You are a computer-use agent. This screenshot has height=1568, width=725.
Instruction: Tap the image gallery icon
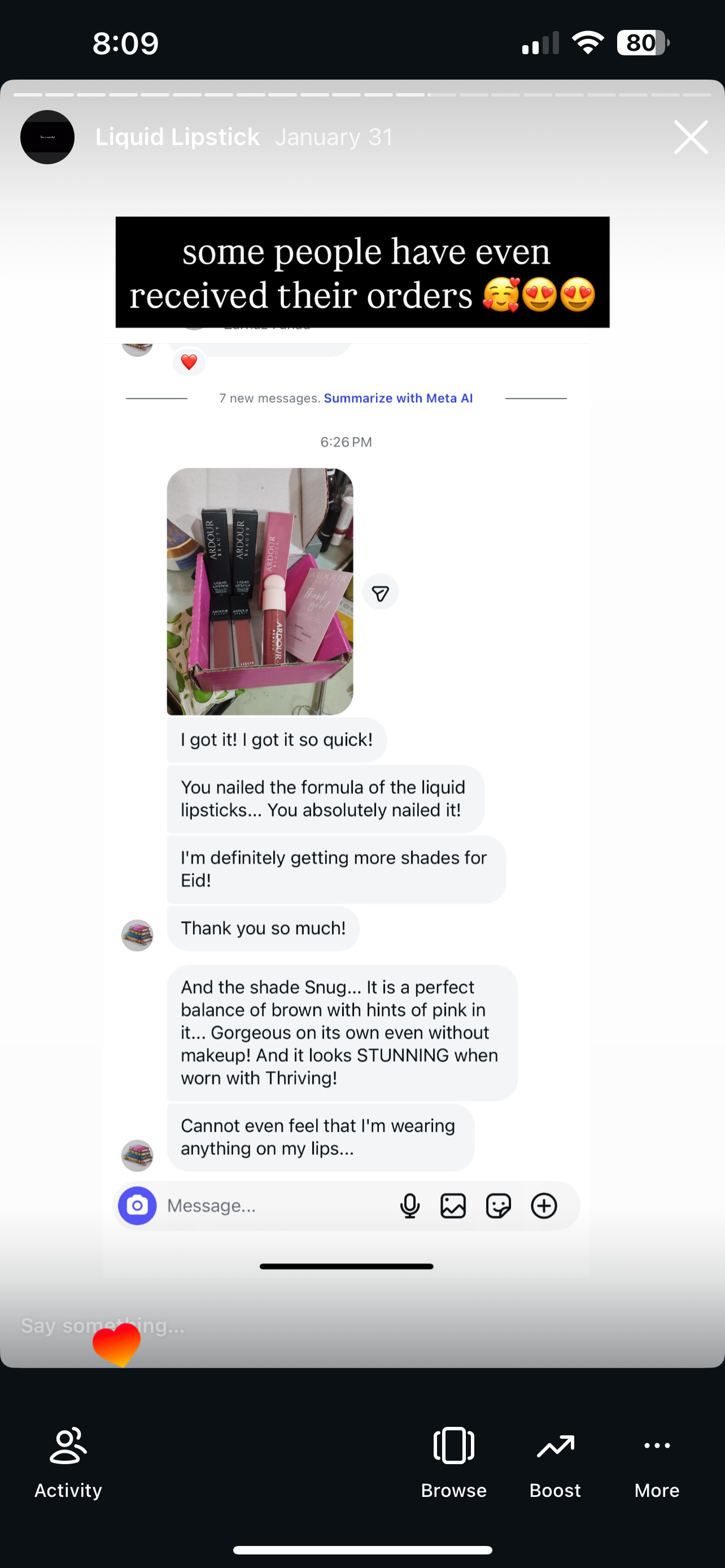click(x=453, y=1205)
